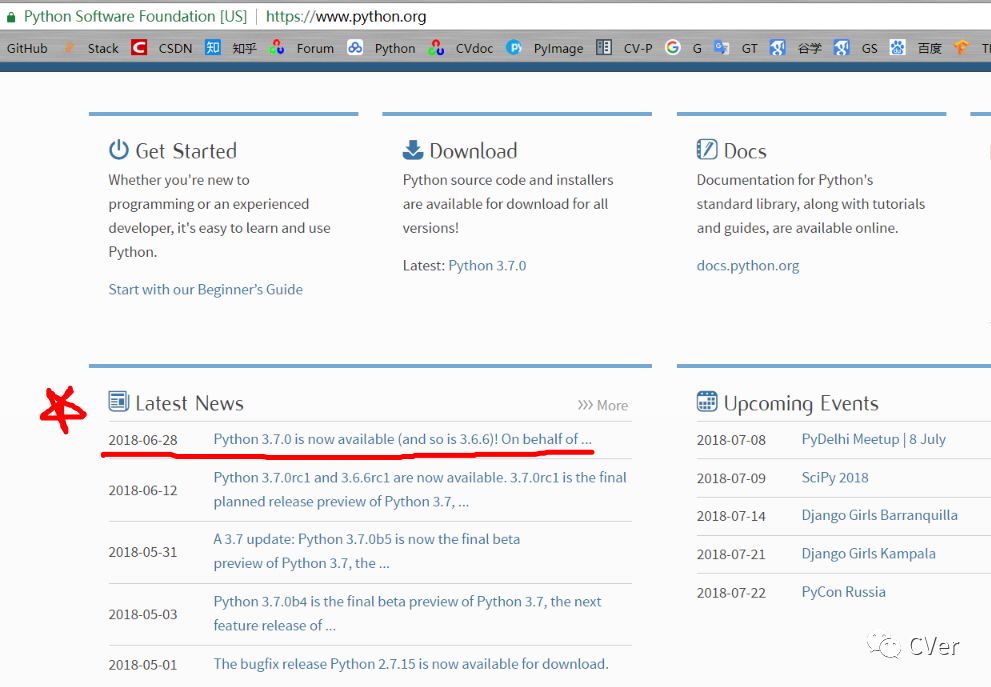Screen dimensions: 991x687
Task: Open the Python bookmark in bookmarks bar
Action: pyautogui.click(x=382, y=48)
